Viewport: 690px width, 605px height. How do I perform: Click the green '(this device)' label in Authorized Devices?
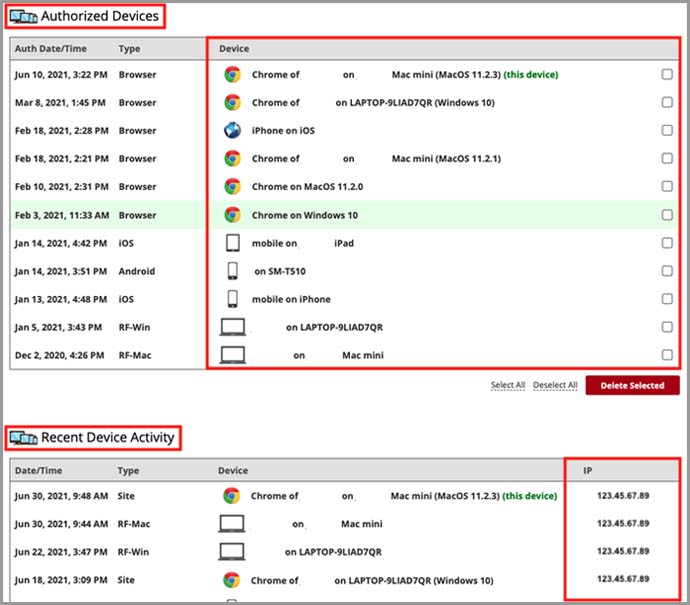531,74
